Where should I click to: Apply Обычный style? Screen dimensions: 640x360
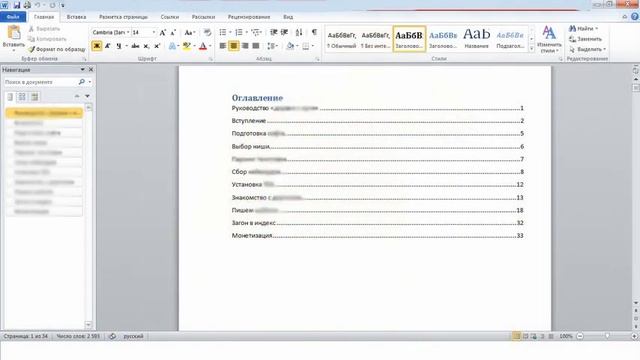[x=342, y=39]
